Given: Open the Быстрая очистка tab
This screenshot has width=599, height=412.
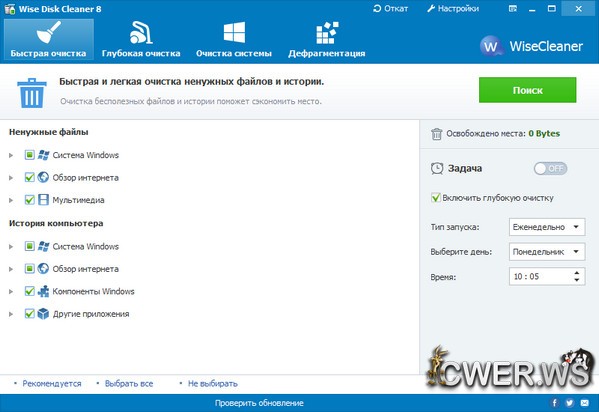Looking at the screenshot, I should (x=49, y=39).
